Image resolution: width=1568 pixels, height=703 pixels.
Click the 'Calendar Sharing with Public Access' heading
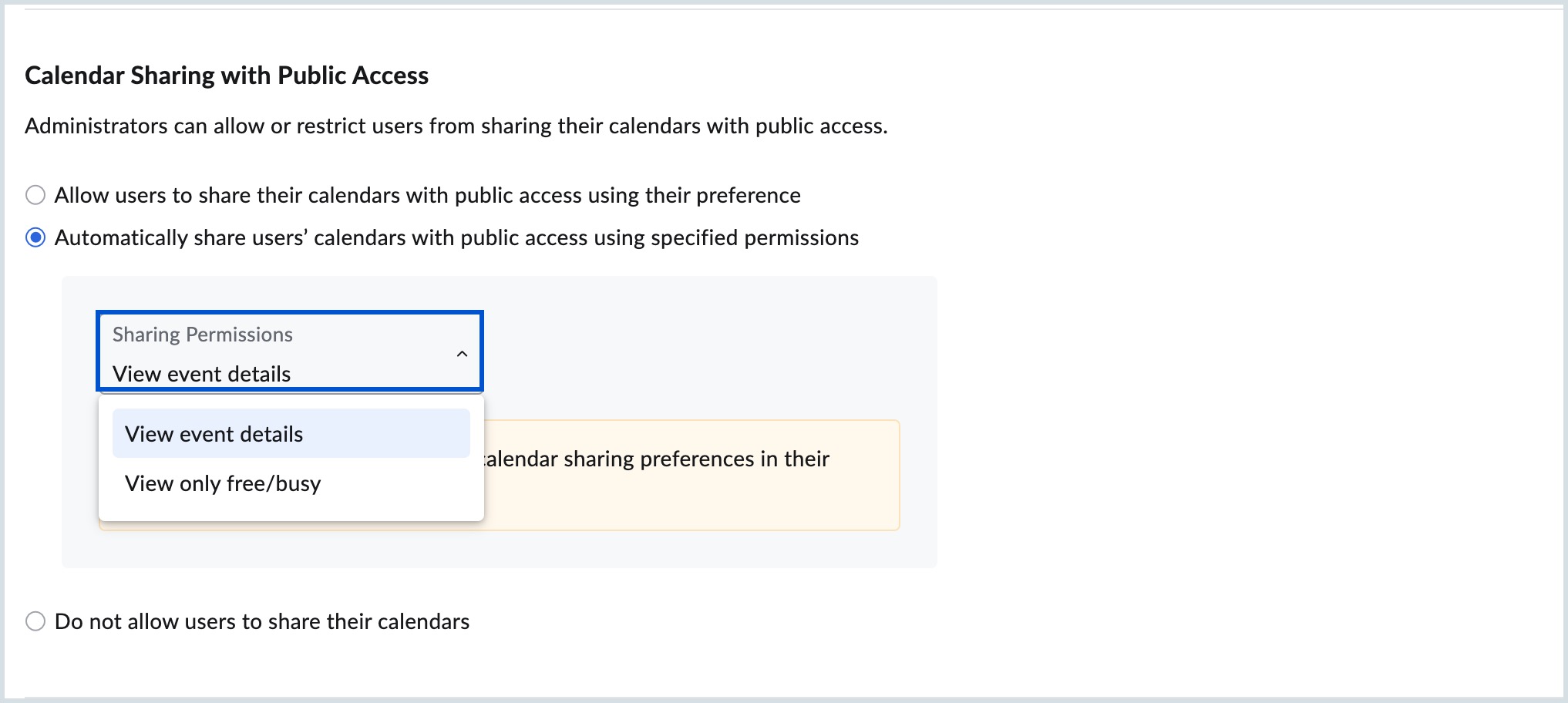coord(227,76)
